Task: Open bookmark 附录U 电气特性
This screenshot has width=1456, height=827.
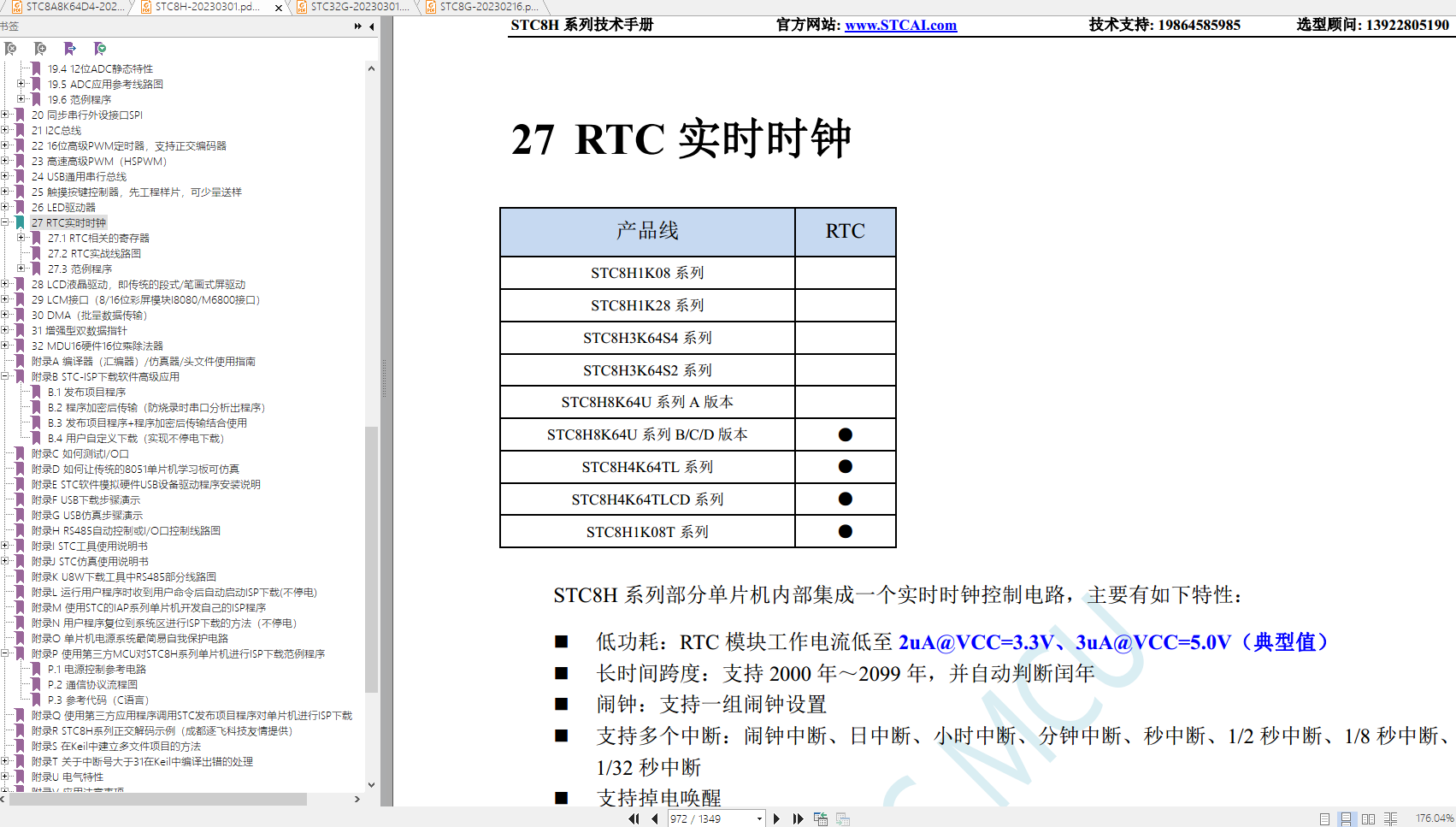Action: (68, 777)
